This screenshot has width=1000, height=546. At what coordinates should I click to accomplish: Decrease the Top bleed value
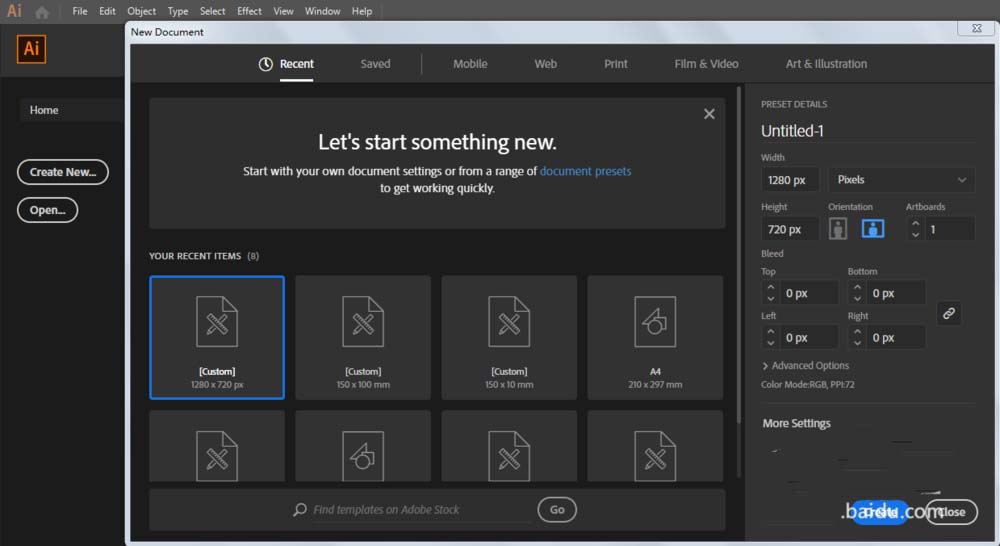(x=770, y=299)
